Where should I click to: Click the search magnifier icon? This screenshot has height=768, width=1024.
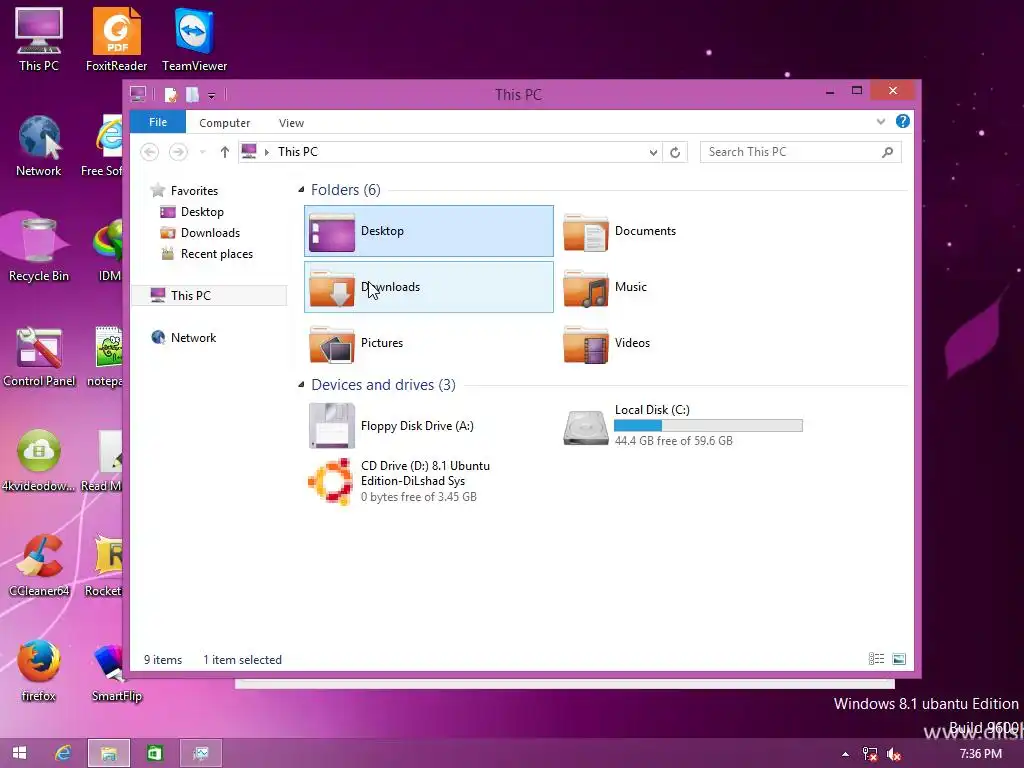point(887,152)
